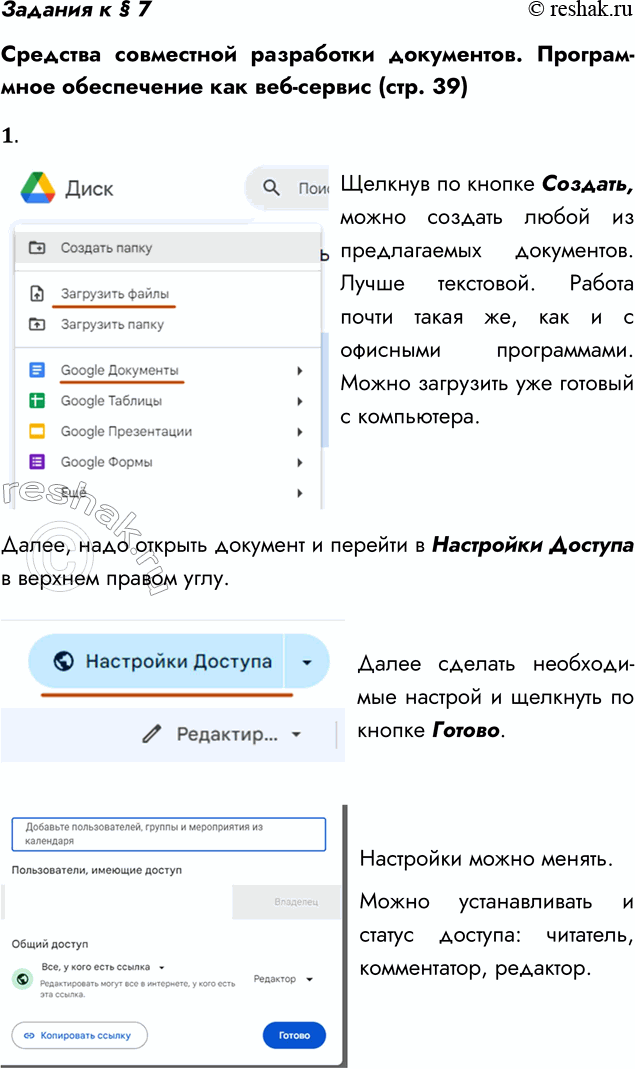Open dropdown arrow beside Настройки Доступа
Viewport: 635px width, 1069px height.
[307, 661]
